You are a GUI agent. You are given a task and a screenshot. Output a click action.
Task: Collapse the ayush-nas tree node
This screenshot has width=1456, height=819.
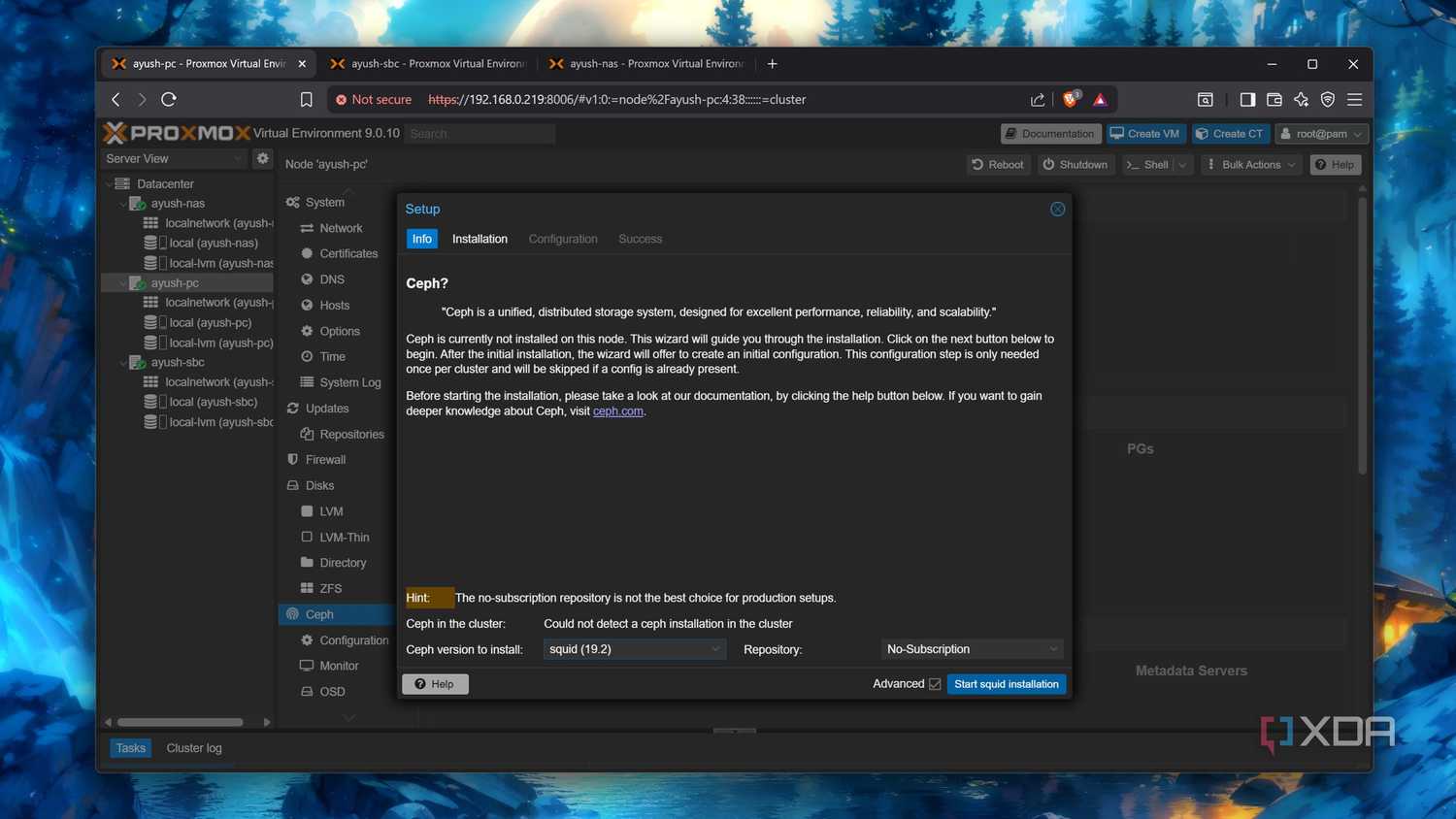point(123,204)
